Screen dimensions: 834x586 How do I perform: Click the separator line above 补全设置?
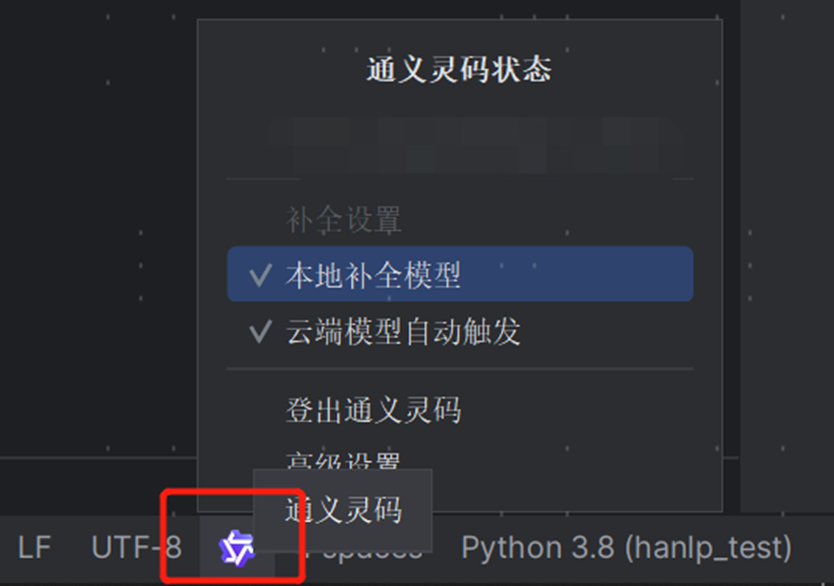click(x=460, y=179)
